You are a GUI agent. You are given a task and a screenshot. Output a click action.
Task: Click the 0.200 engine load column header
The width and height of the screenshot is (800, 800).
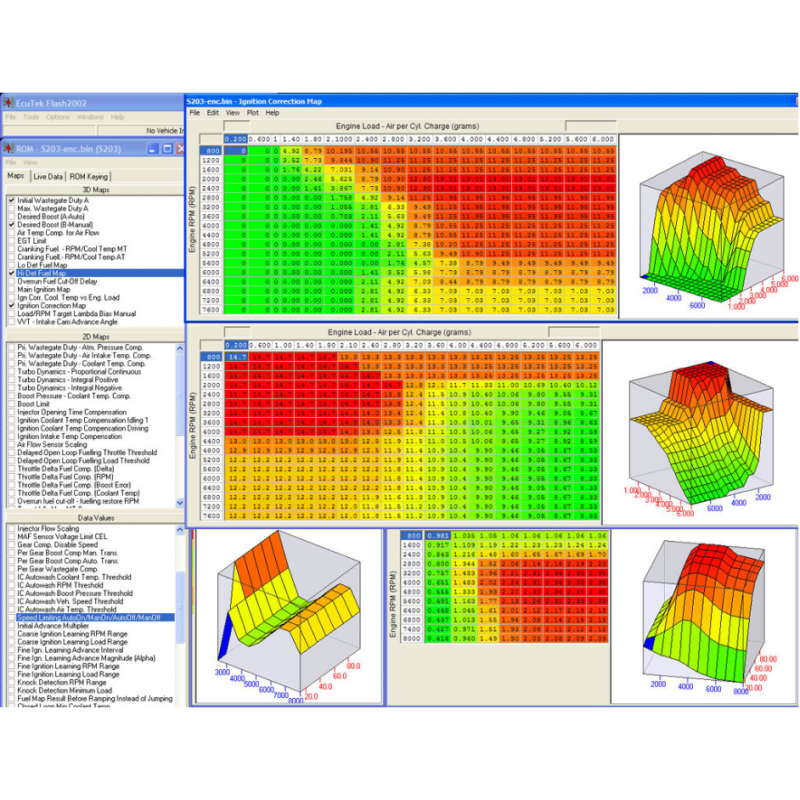pyautogui.click(x=235, y=139)
